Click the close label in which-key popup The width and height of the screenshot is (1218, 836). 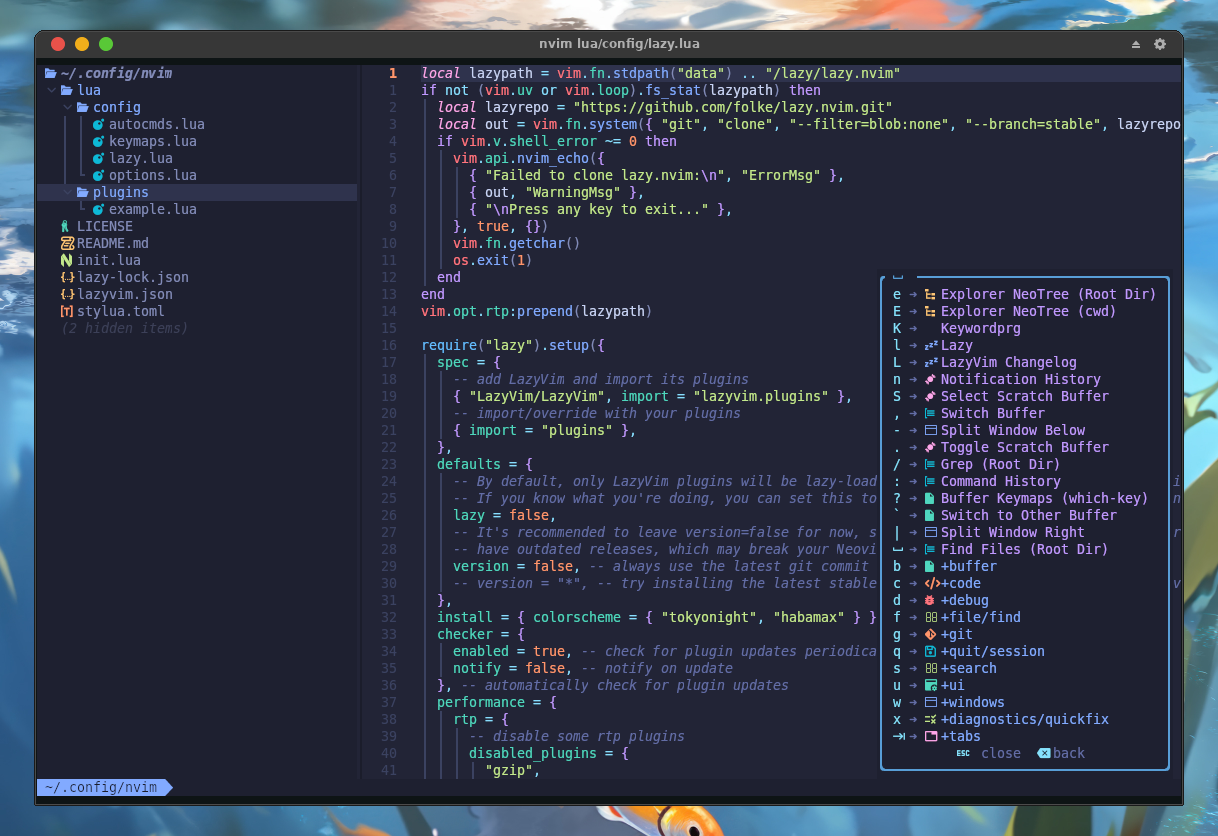(x=1001, y=753)
